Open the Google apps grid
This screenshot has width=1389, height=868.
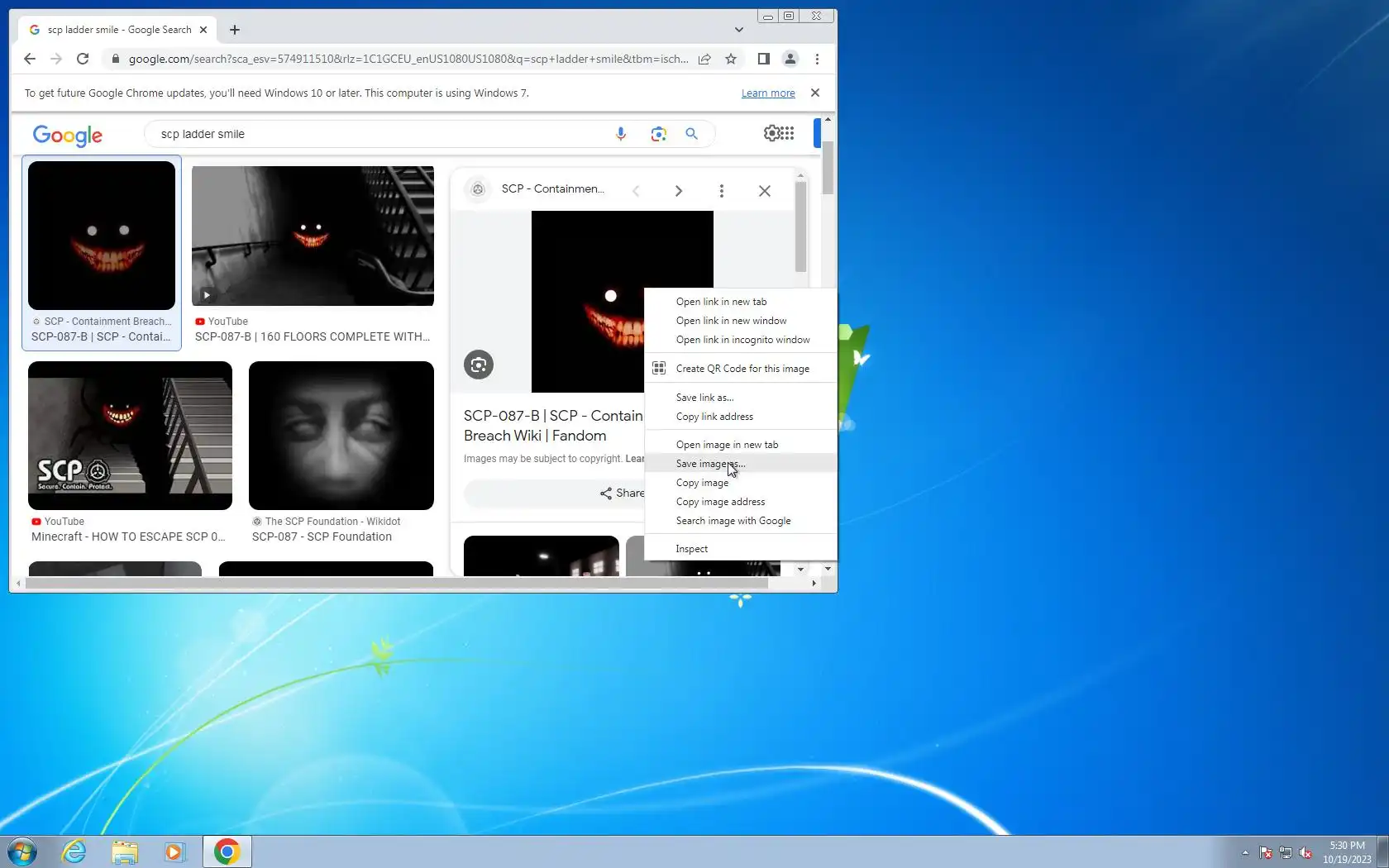tap(788, 133)
